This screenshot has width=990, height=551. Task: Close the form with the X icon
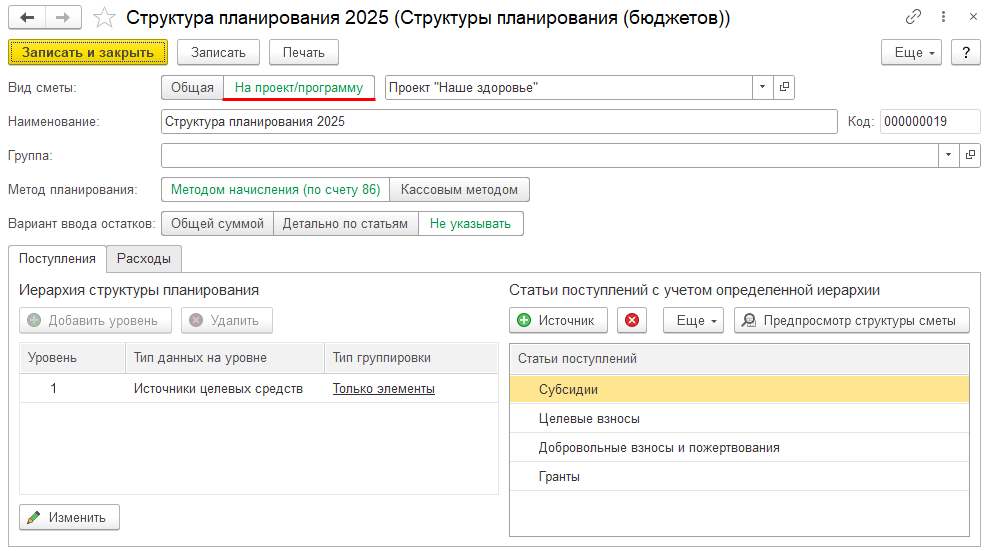(973, 17)
